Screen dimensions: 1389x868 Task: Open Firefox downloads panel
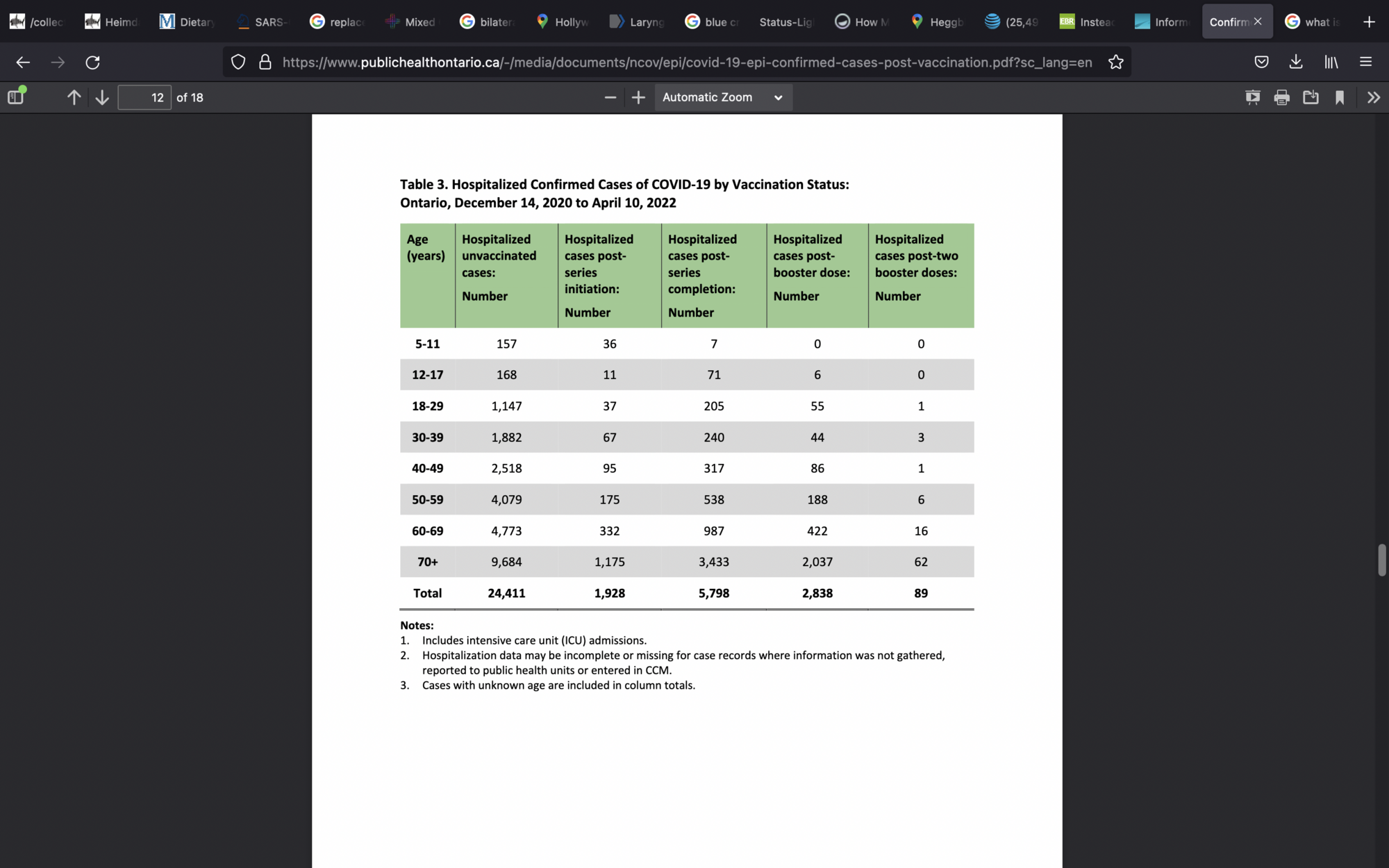(x=1296, y=62)
